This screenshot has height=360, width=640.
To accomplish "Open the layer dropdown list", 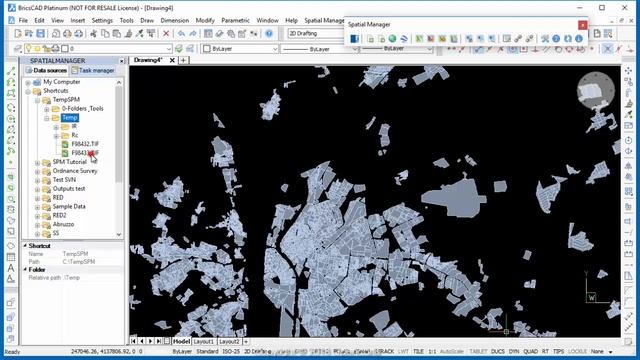I will [169, 49].
